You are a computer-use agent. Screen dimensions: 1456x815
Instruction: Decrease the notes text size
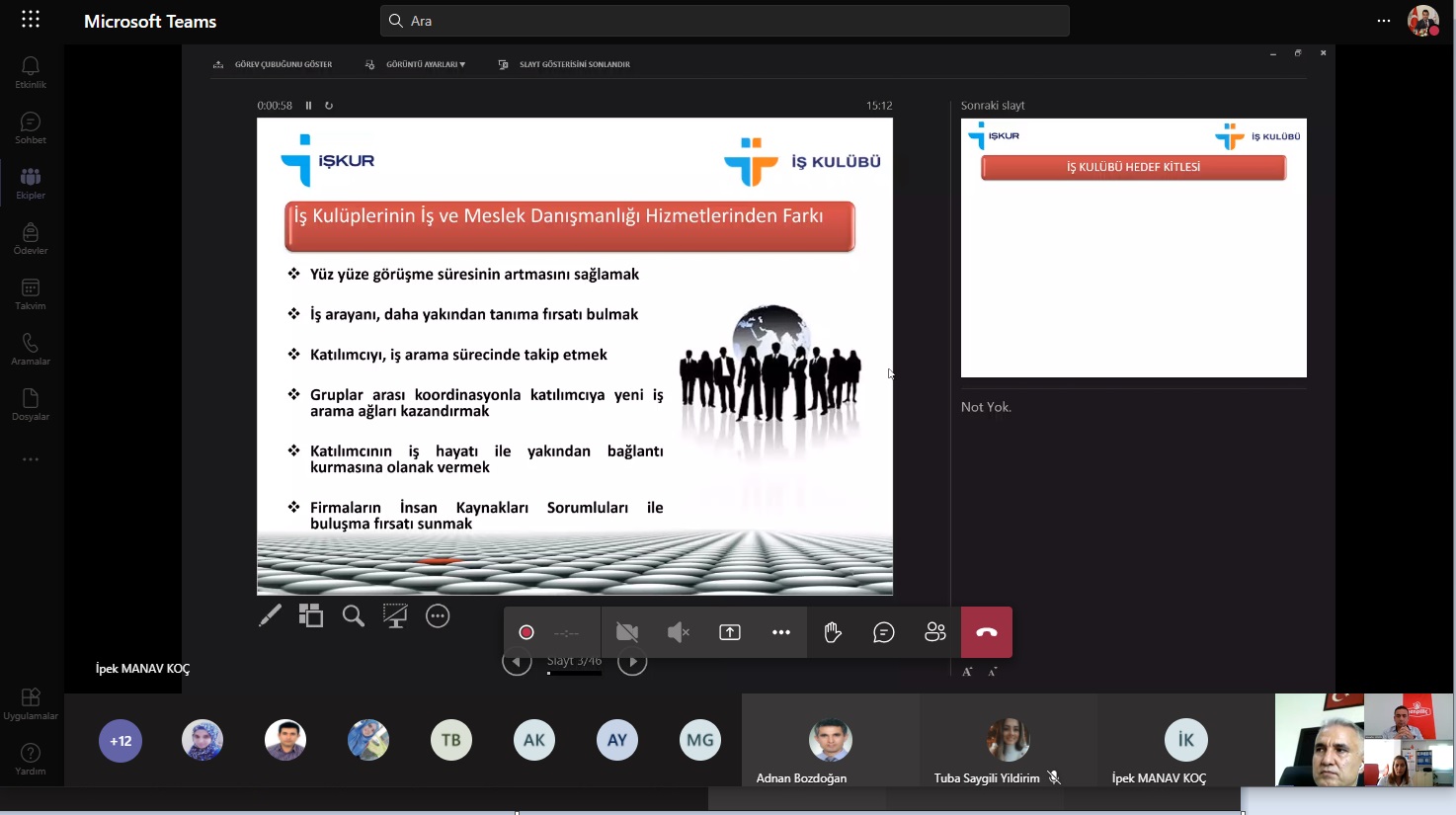pyautogui.click(x=993, y=672)
